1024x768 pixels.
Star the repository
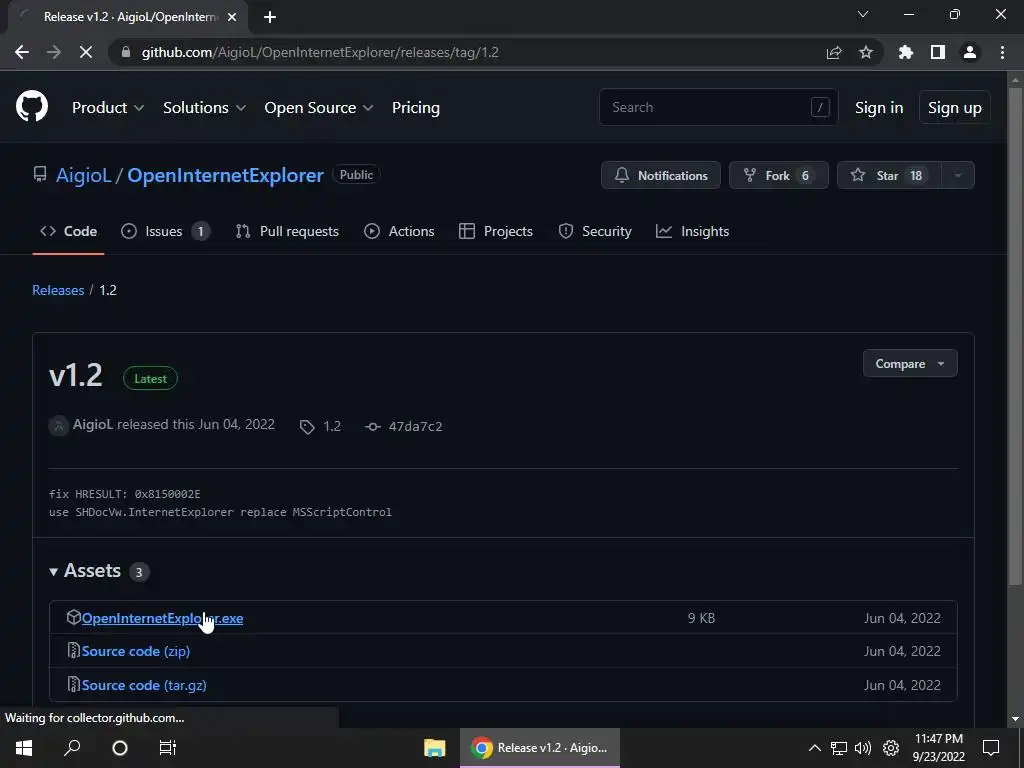pyautogui.click(x=889, y=175)
